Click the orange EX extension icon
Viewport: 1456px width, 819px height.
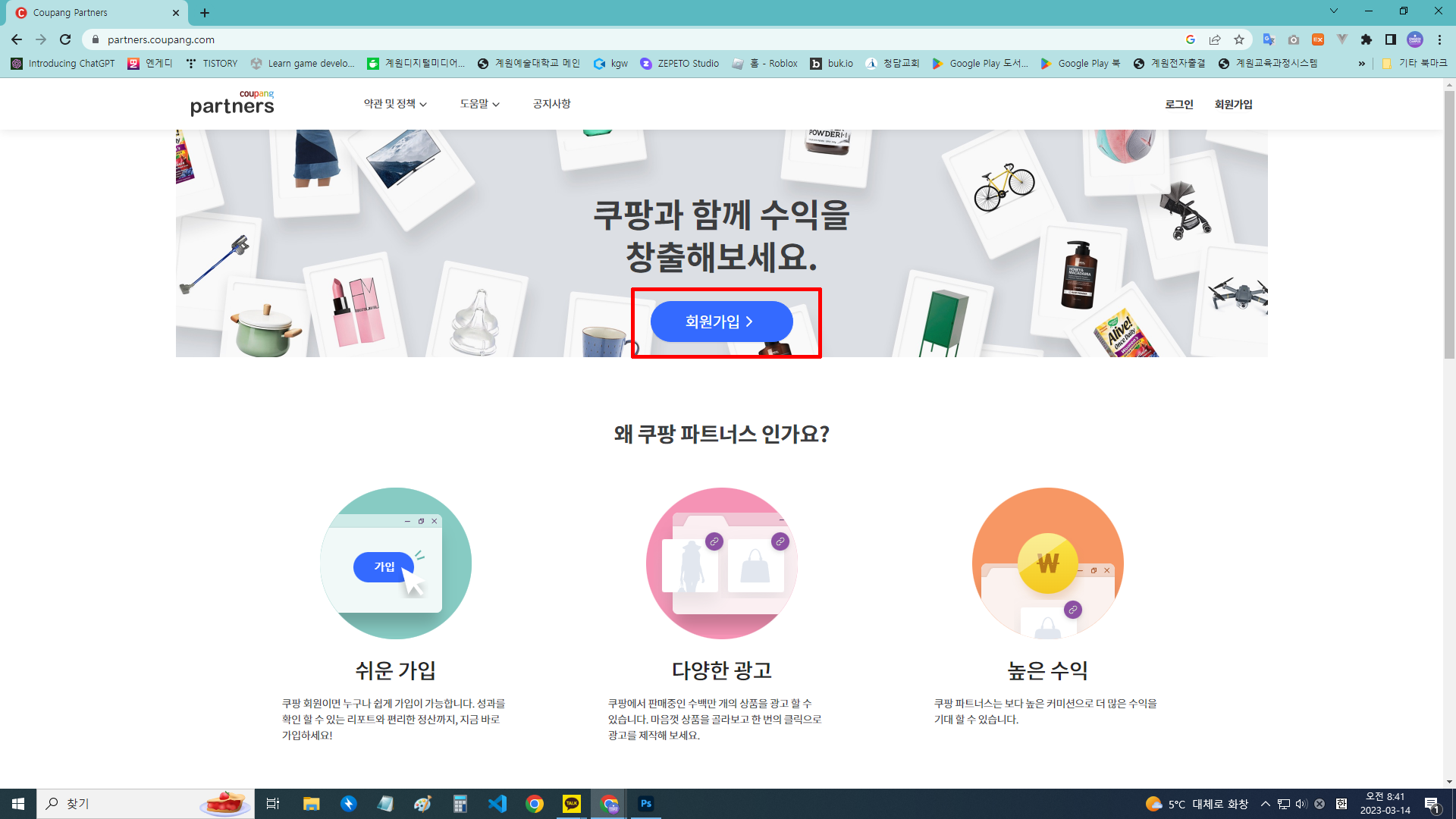pos(1318,39)
